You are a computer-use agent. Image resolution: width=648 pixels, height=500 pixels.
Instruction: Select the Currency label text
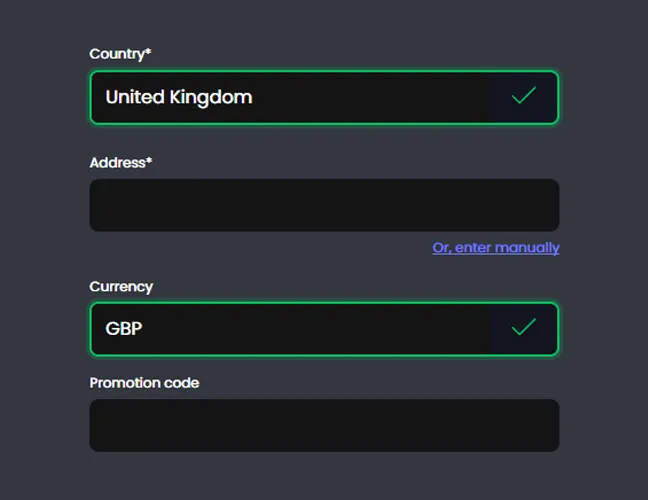(x=121, y=286)
